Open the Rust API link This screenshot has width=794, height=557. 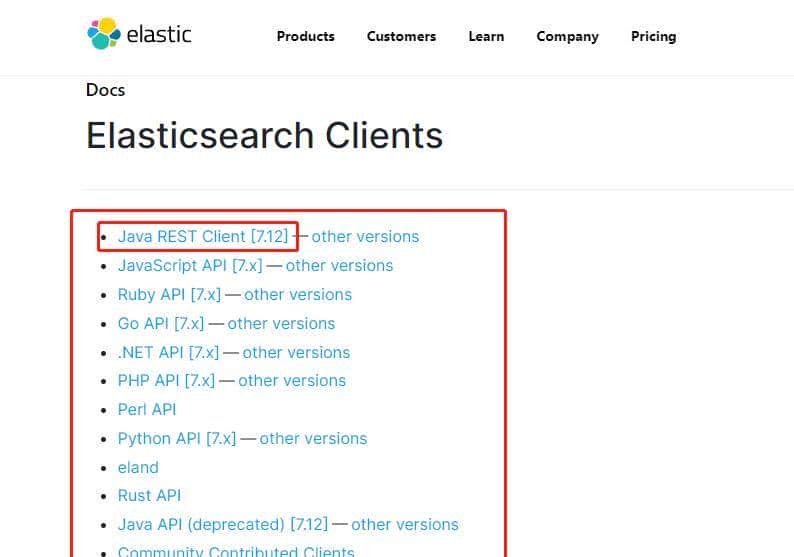149,496
